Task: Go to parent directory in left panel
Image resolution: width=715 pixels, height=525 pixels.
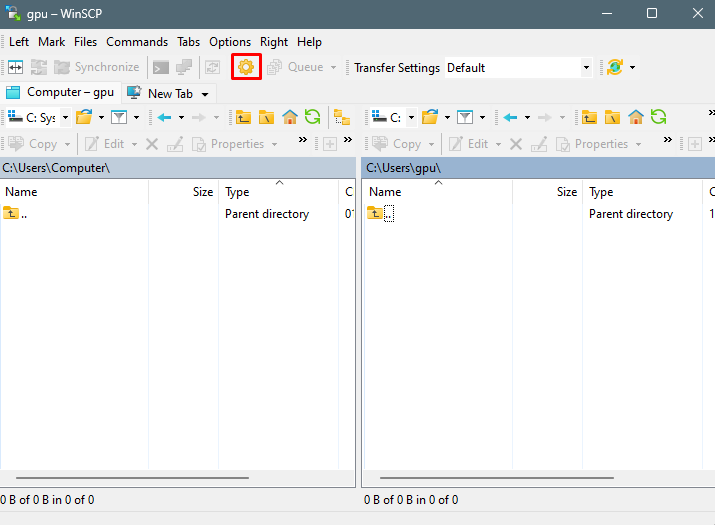Action: click(x=243, y=117)
